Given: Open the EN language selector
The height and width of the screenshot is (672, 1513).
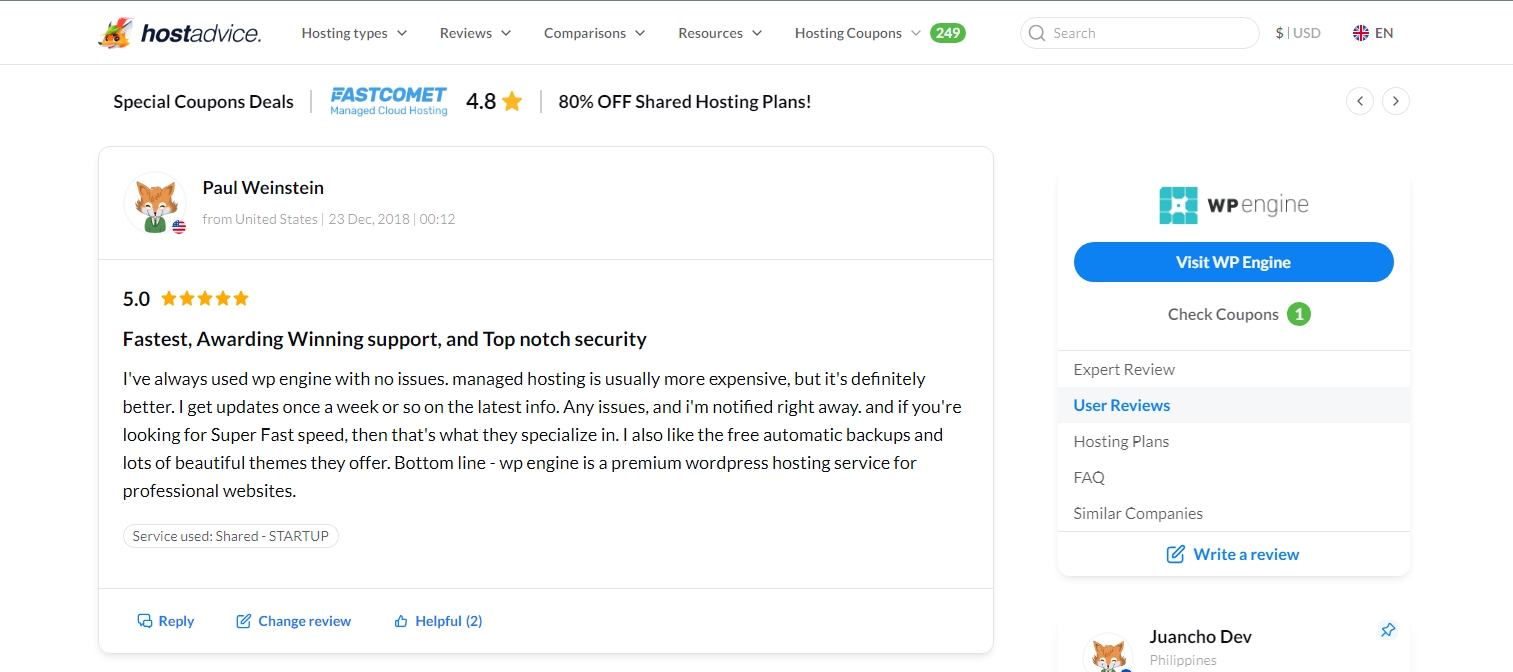Looking at the screenshot, I should [x=1373, y=33].
